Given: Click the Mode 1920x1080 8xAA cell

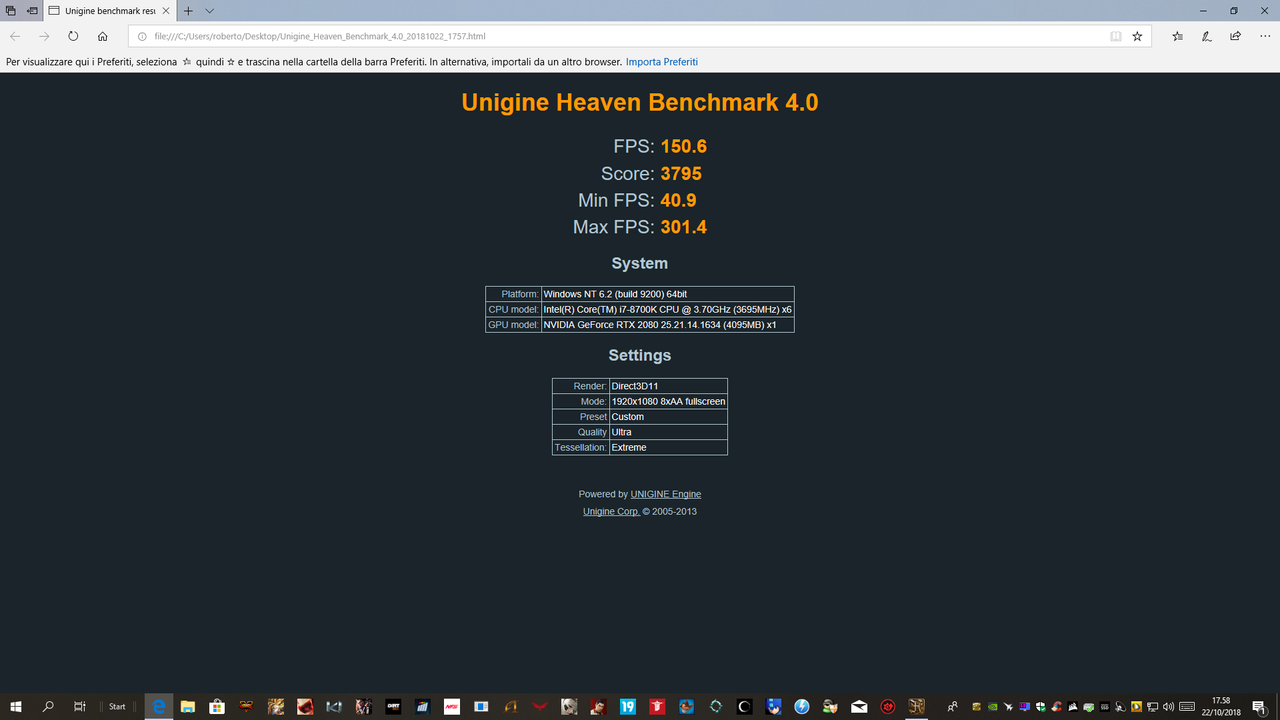Looking at the screenshot, I should [x=668, y=401].
